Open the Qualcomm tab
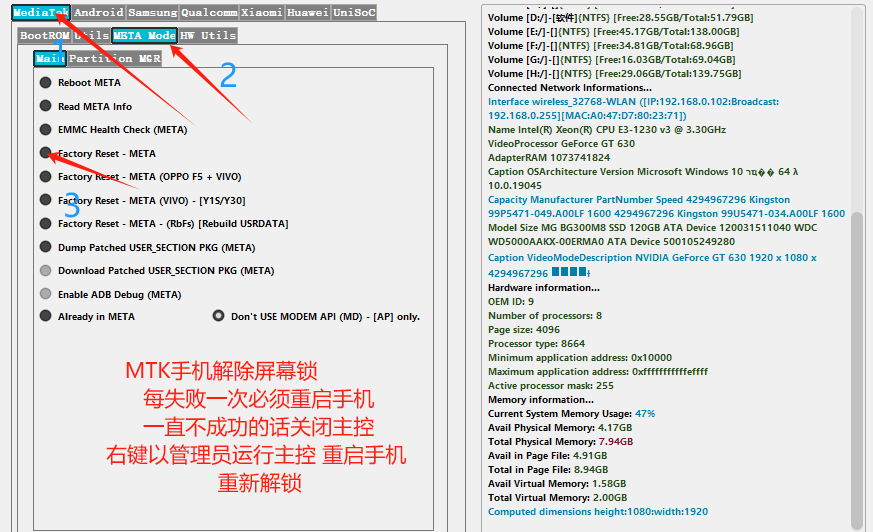The image size is (873, 532). [x=209, y=12]
